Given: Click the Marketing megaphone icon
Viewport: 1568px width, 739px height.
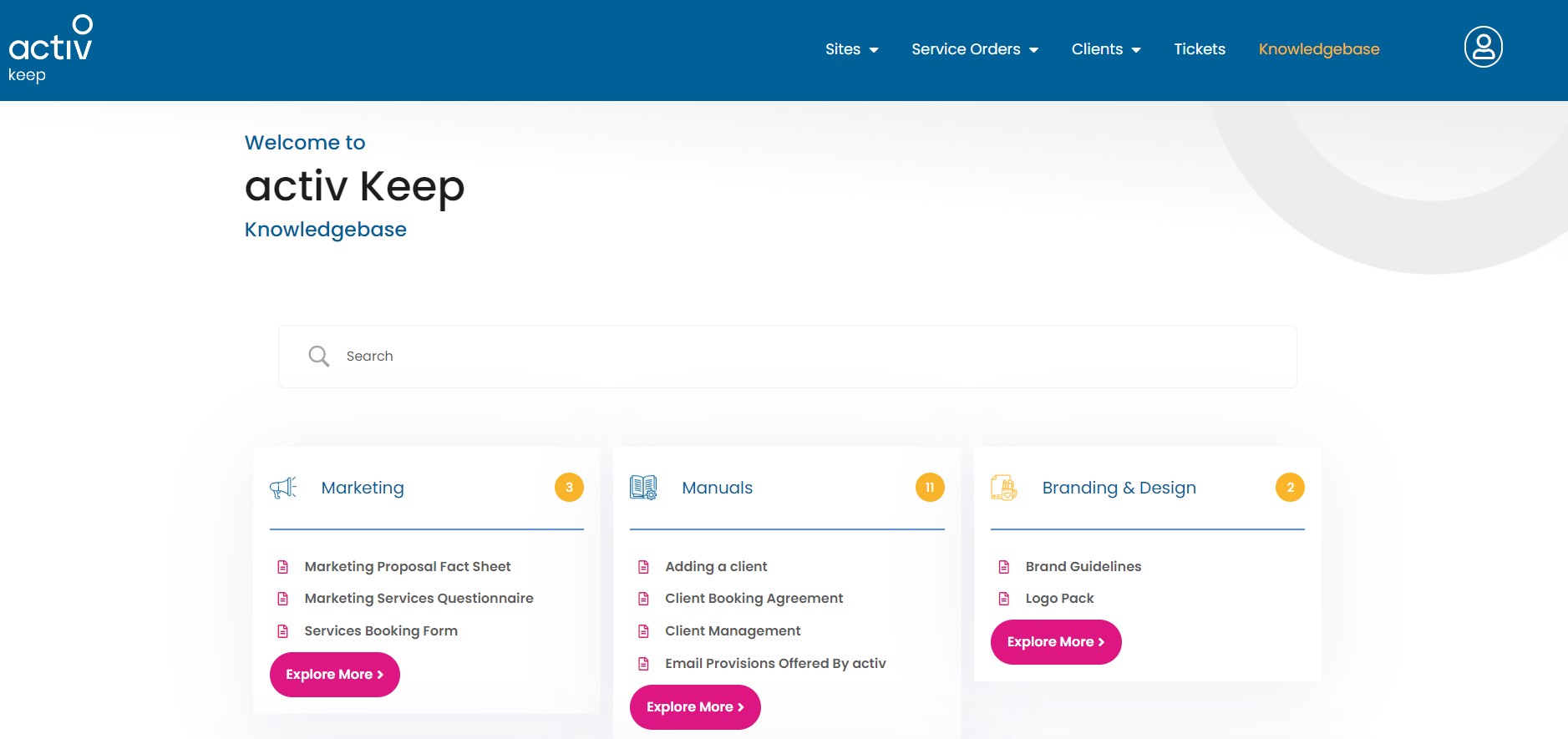Looking at the screenshot, I should [x=283, y=488].
